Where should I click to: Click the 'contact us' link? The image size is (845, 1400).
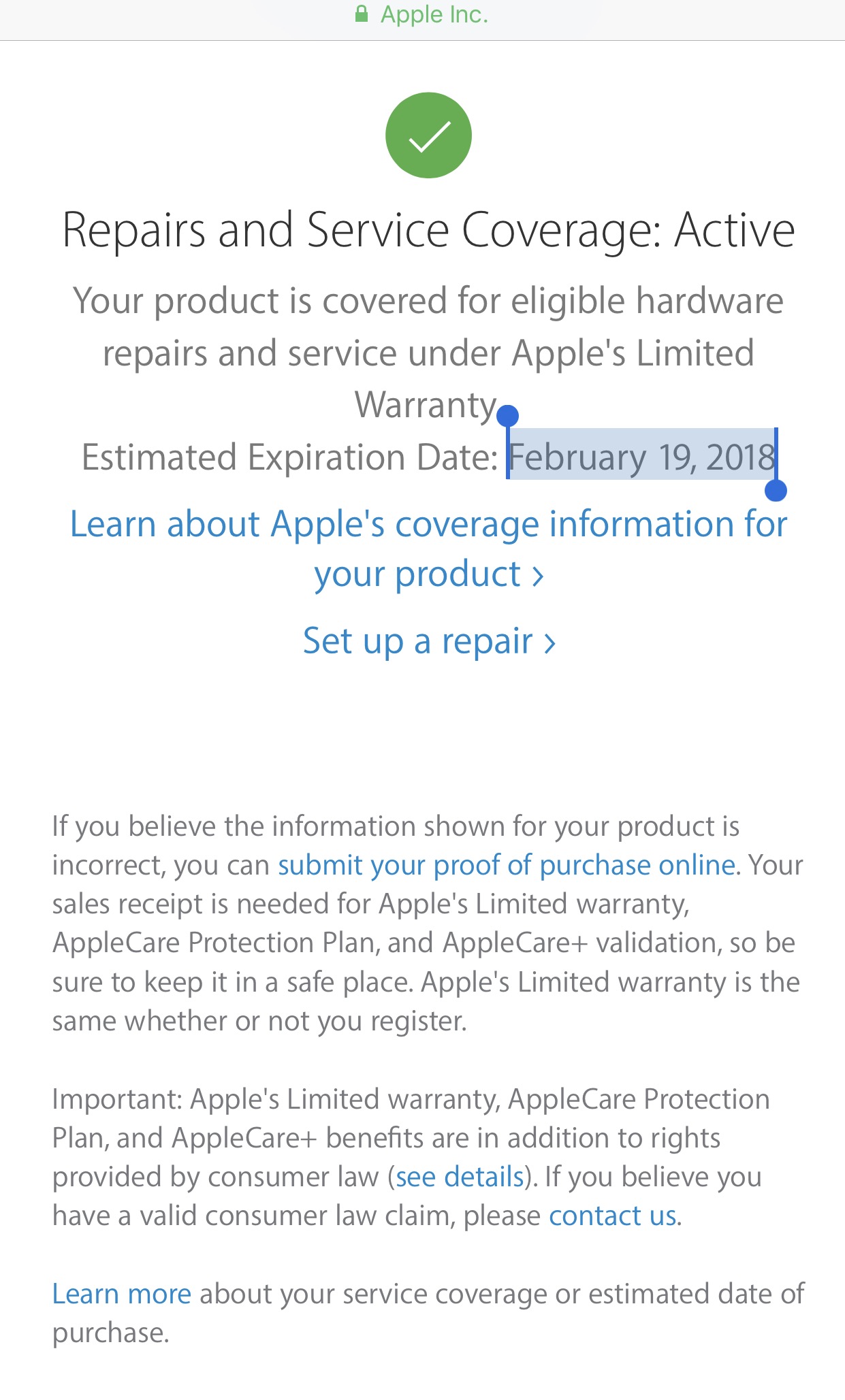click(x=612, y=1216)
